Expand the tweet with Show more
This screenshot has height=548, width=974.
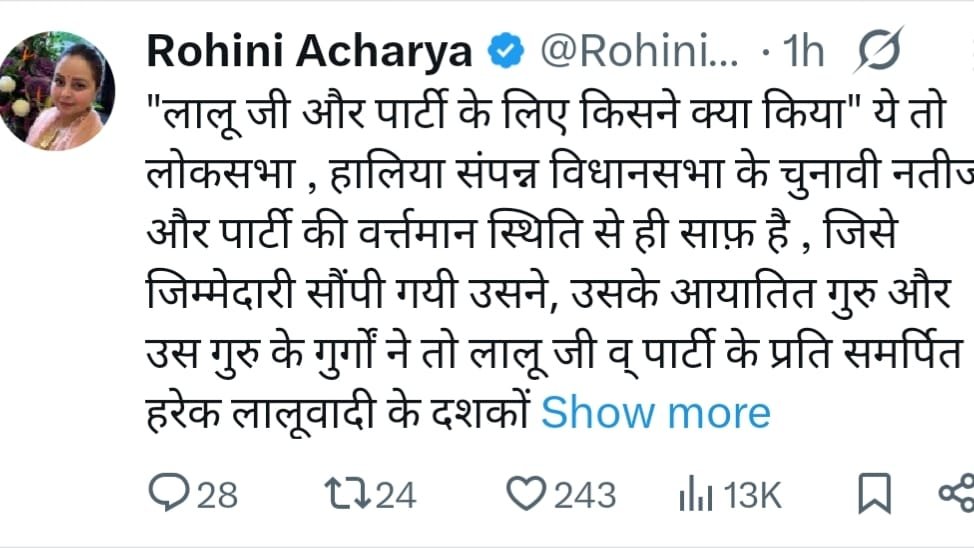click(655, 412)
